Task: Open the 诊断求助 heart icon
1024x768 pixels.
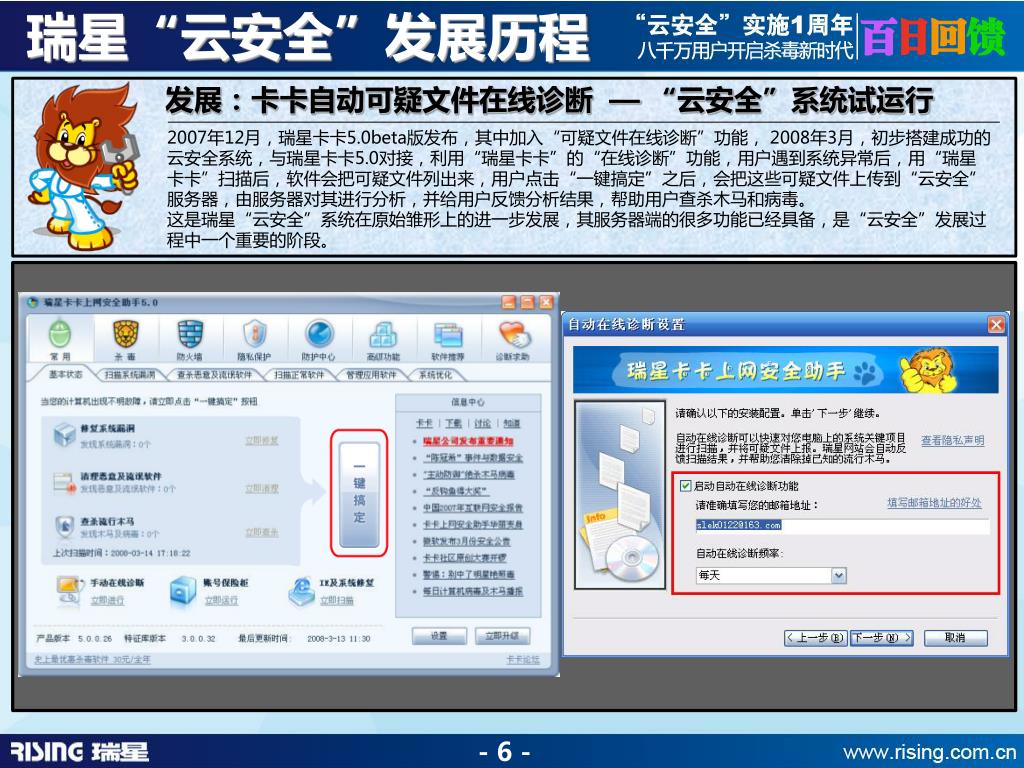Action: tap(513, 334)
